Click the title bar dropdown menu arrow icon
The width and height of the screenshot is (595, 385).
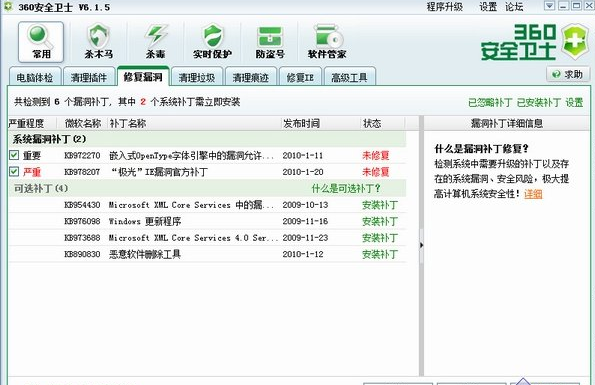(549, 6)
